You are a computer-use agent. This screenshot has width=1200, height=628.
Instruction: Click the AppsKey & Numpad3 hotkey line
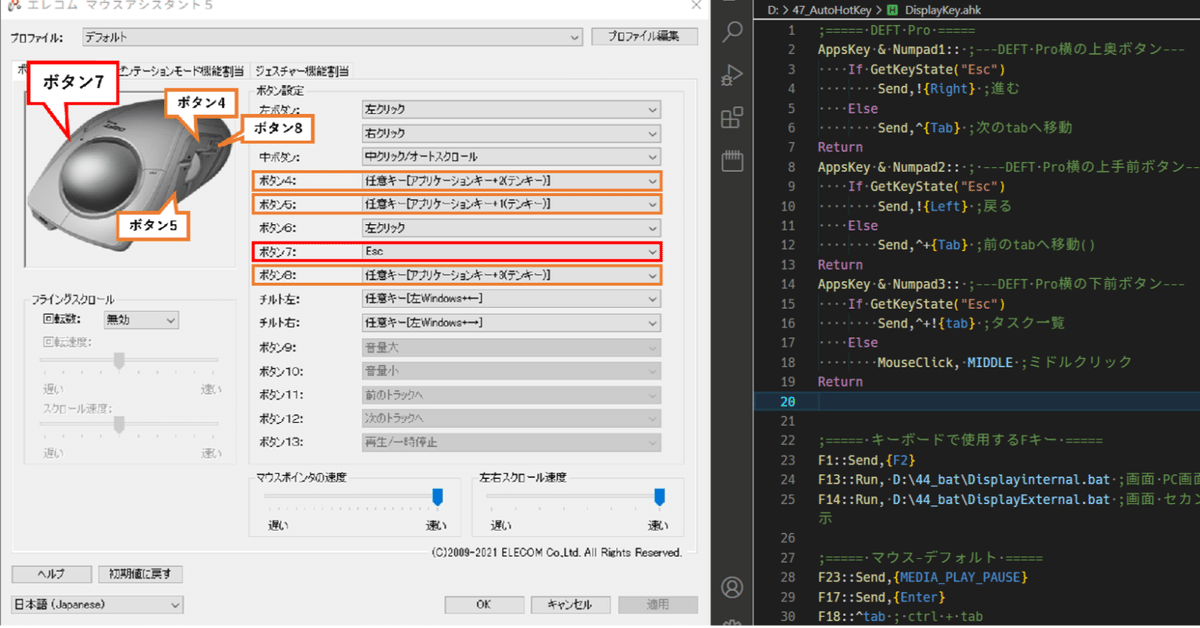coord(1000,284)
